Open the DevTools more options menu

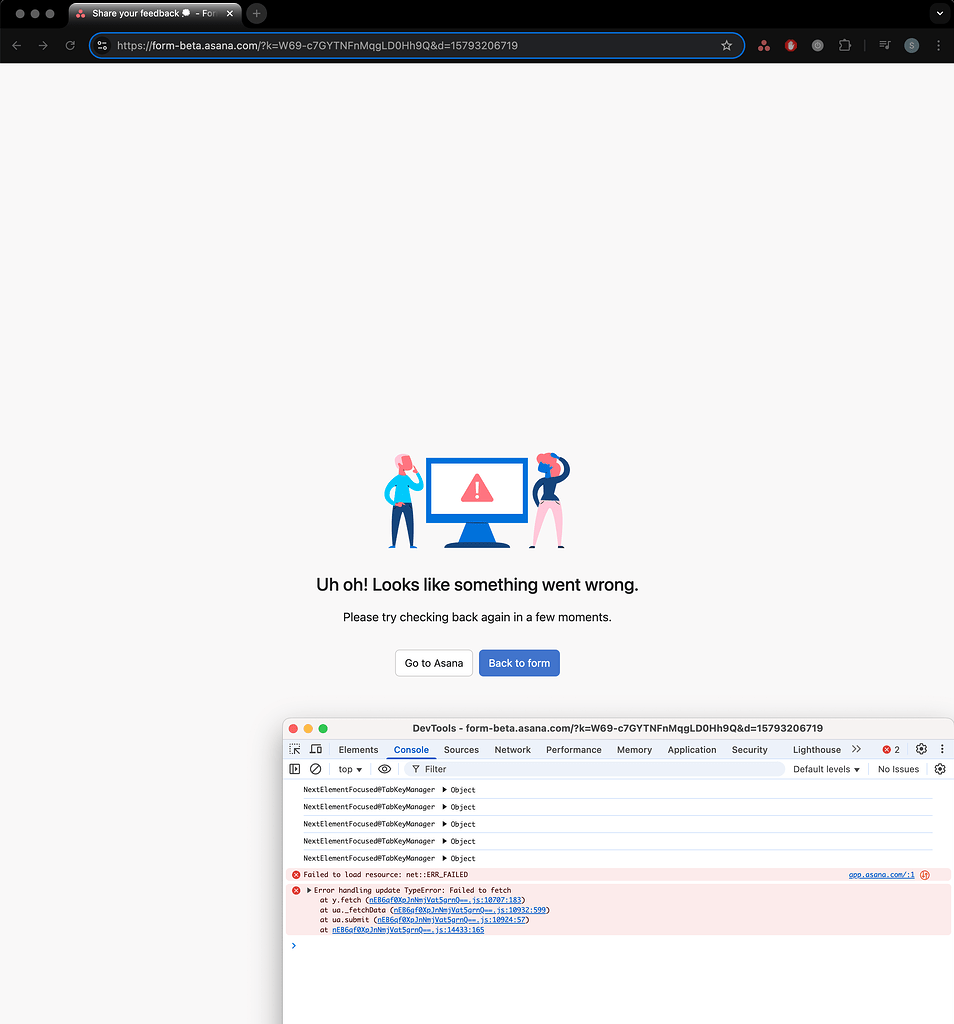(x=941, y=749)
